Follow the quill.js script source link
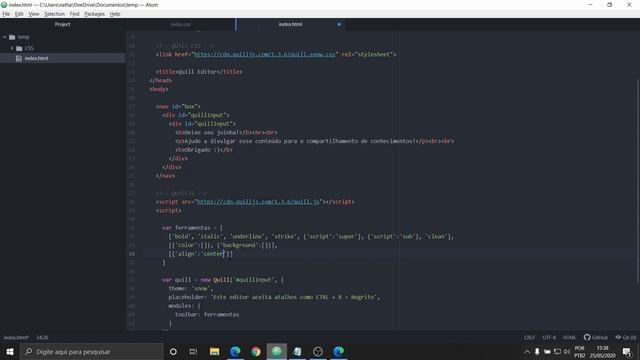The image size is (640, 360). point(258,202)
